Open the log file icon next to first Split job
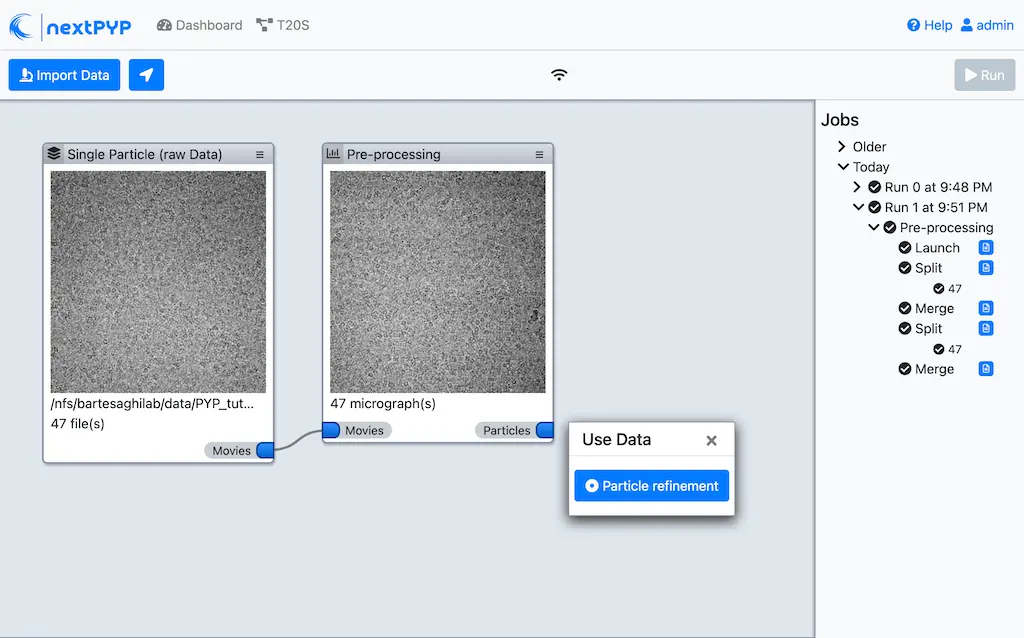Screen dimensions: 1024x638 pyautogui.click(x=986, y=268)
